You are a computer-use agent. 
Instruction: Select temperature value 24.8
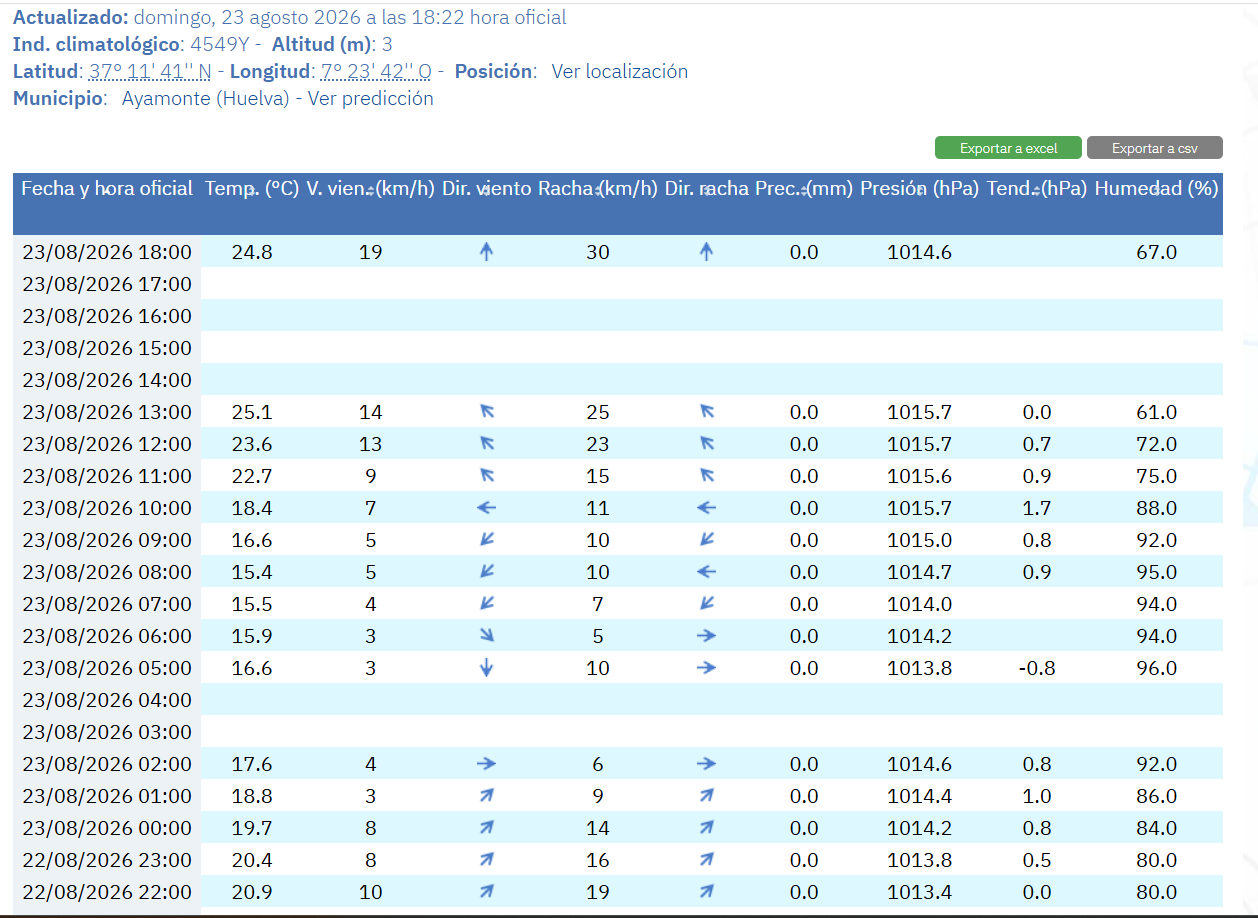(x=252, y=252)
